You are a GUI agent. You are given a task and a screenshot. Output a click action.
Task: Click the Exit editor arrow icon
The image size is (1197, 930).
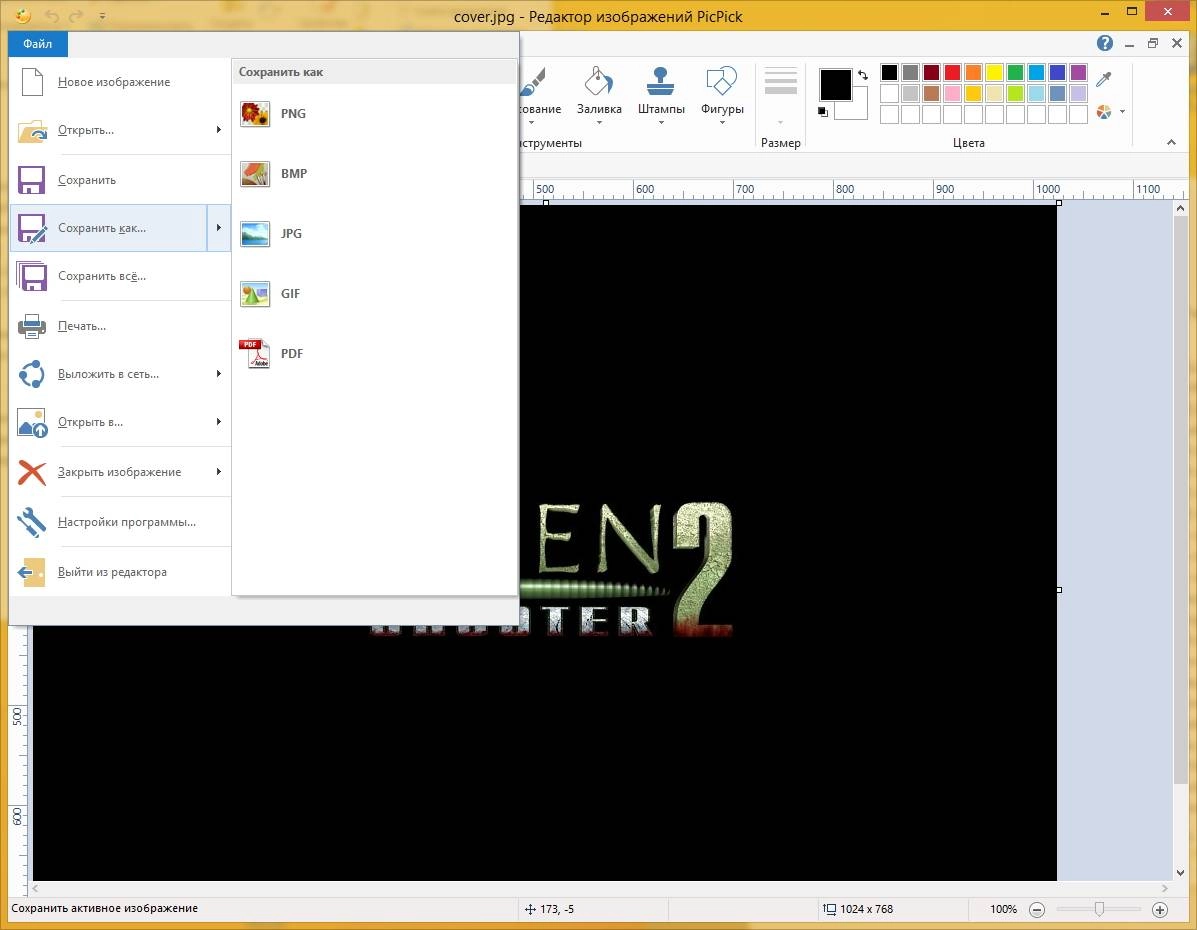coord(31,572)
